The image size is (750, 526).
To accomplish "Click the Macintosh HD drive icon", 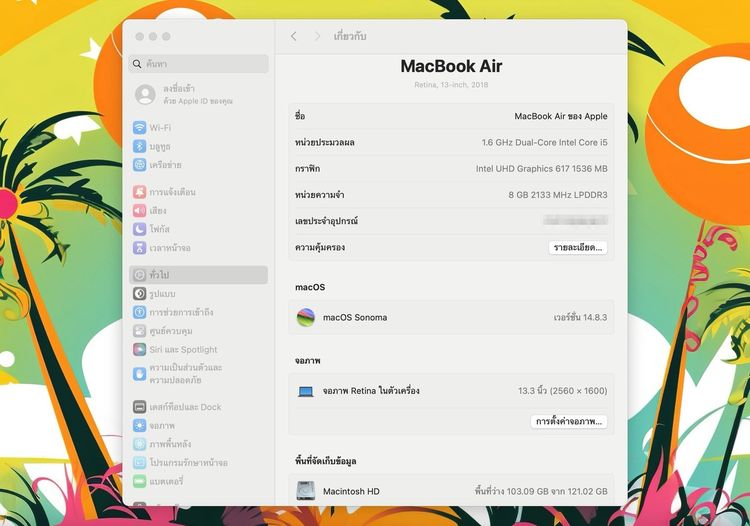I will 306,491.
